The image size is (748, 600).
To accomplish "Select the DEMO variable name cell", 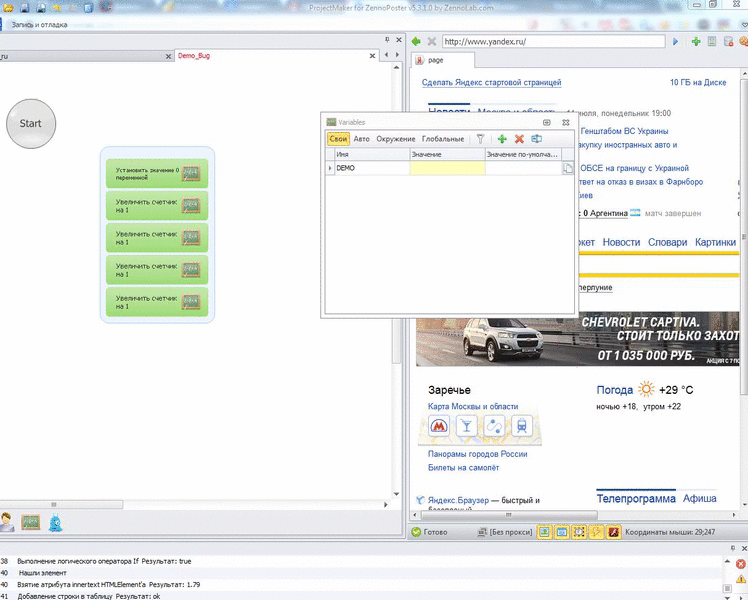I will click(372, 168).
